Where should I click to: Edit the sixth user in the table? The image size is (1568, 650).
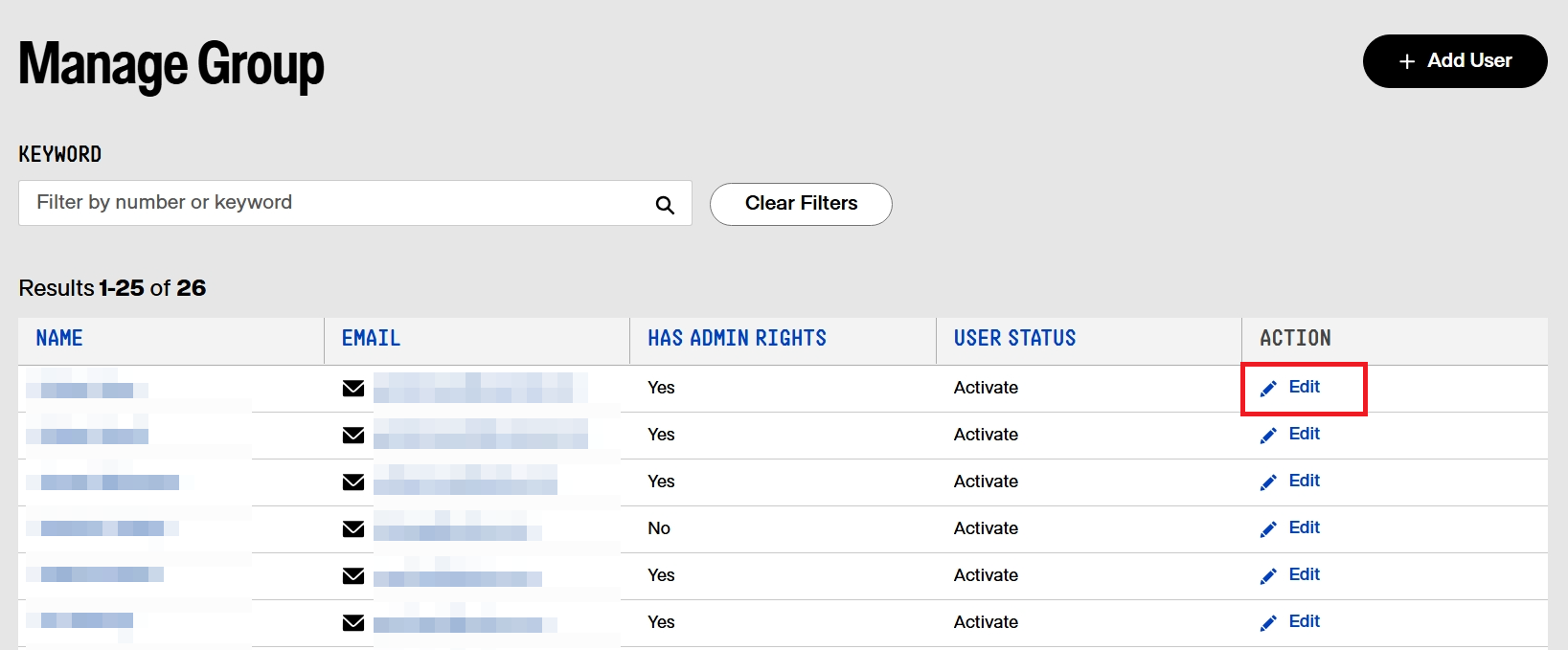tap(1290, 622)
